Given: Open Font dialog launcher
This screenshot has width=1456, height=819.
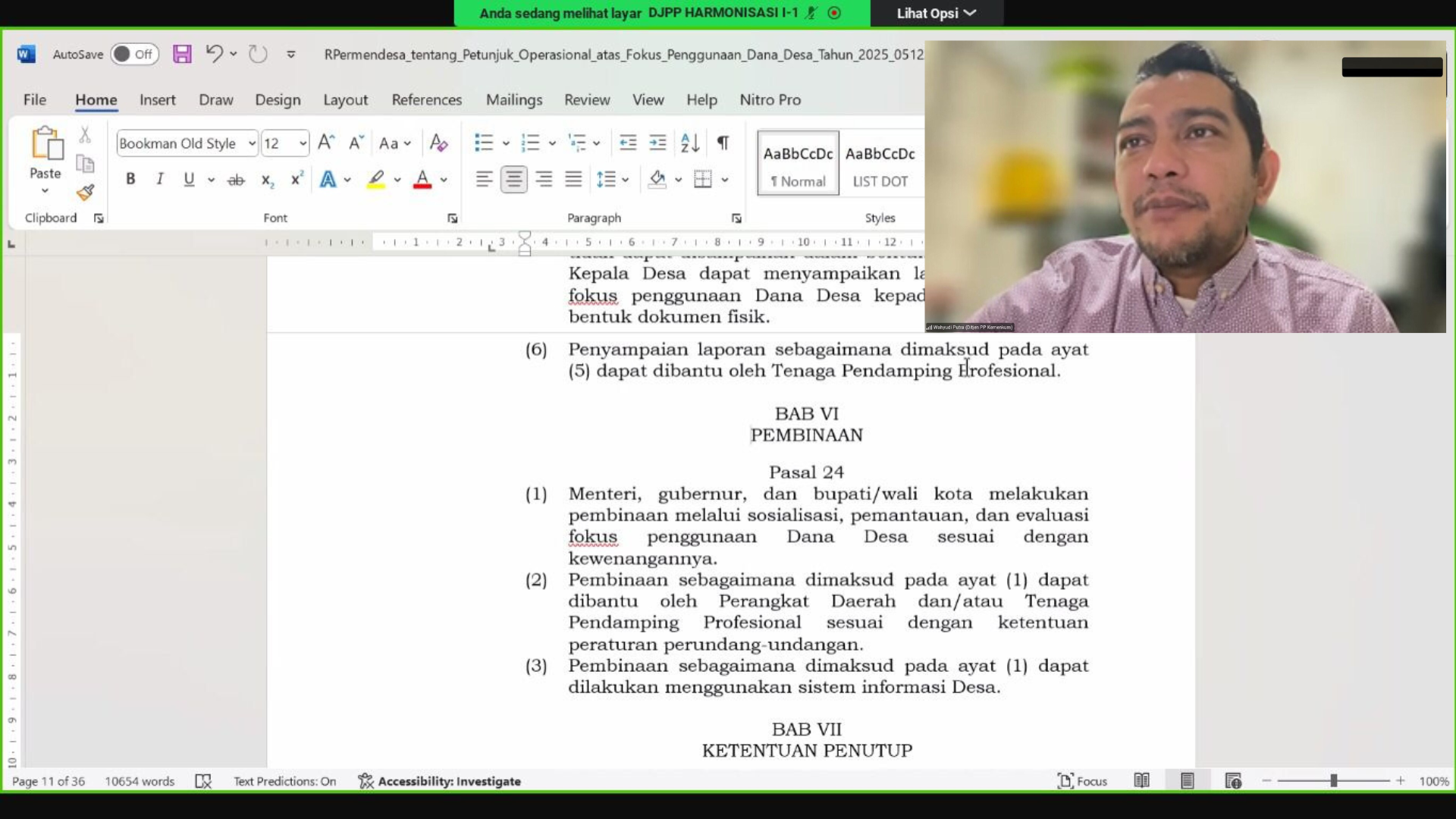Looking at the screenshot, I should point(453,218).
